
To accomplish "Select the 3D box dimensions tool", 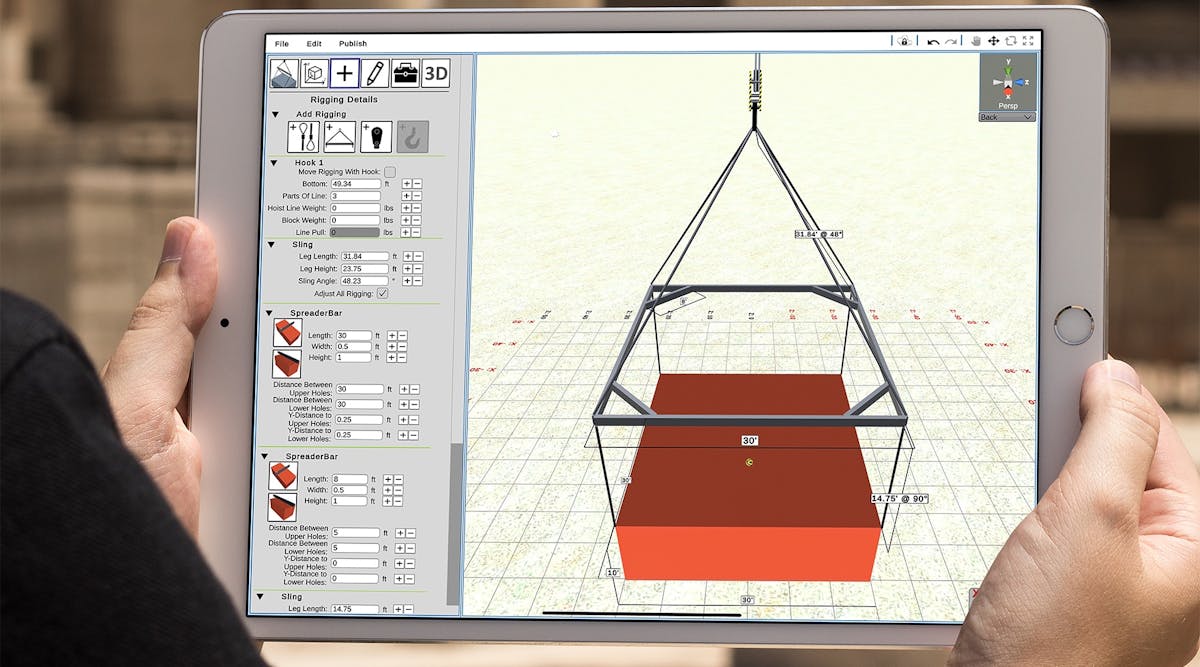I will (315, 73).
